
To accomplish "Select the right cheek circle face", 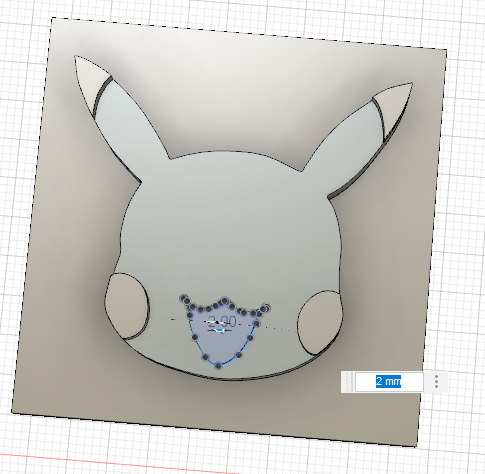I will (x=319, y=323).
